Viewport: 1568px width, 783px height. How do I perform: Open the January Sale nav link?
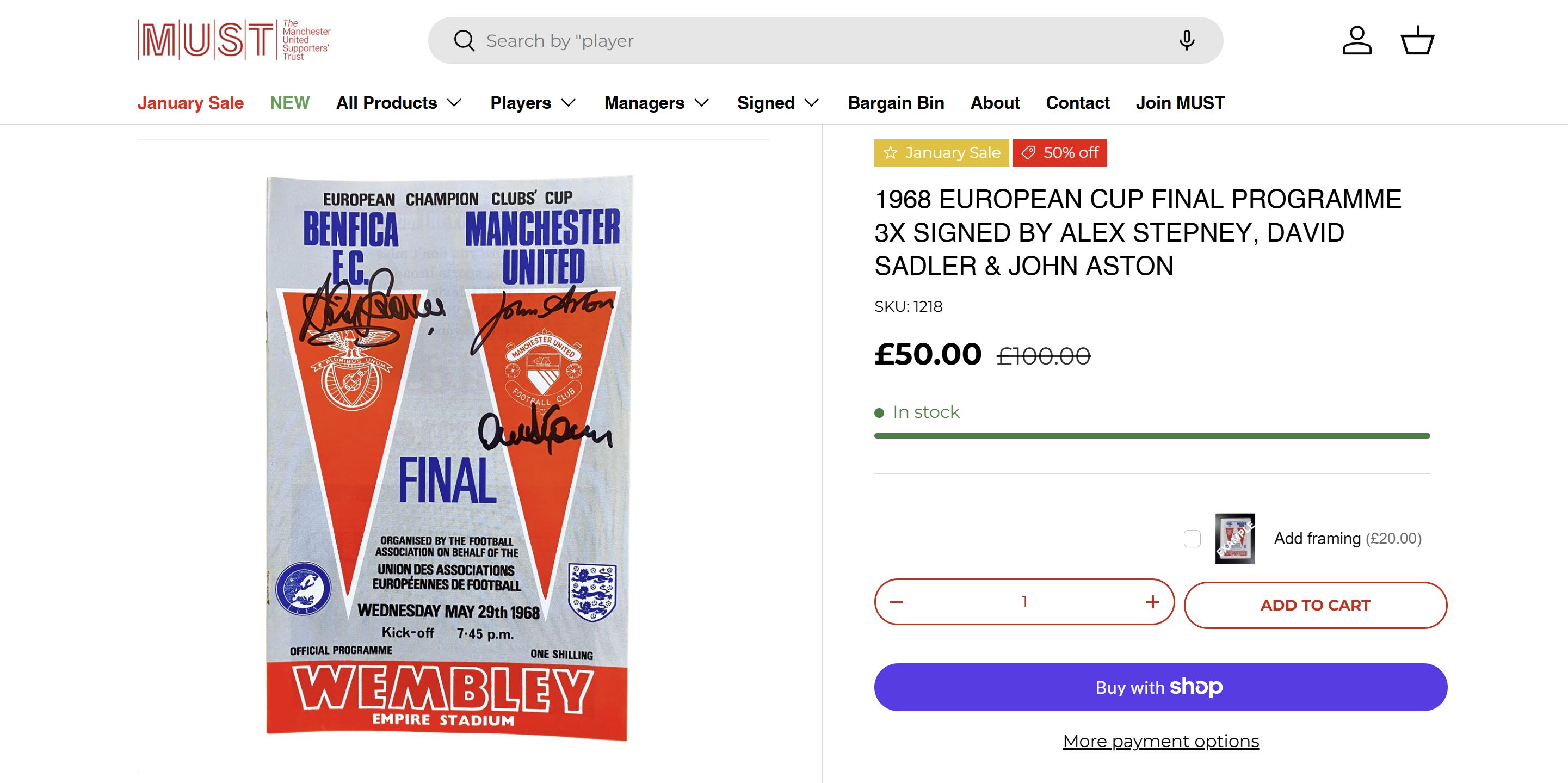[190, 103]
